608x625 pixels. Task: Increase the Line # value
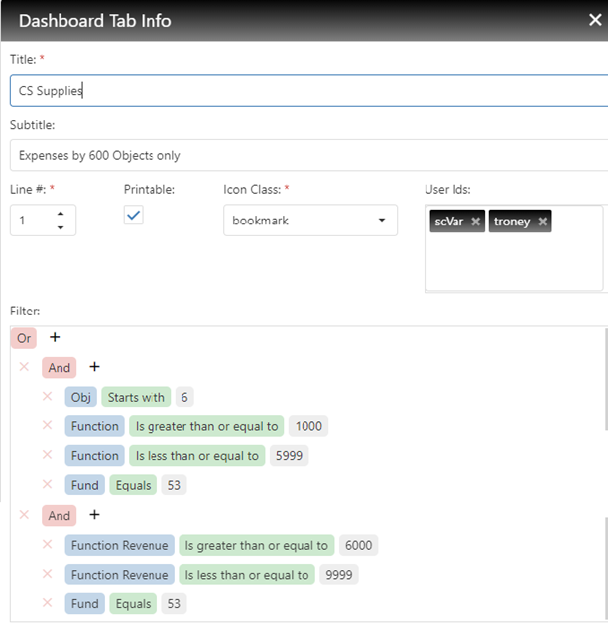pos(61,213)
